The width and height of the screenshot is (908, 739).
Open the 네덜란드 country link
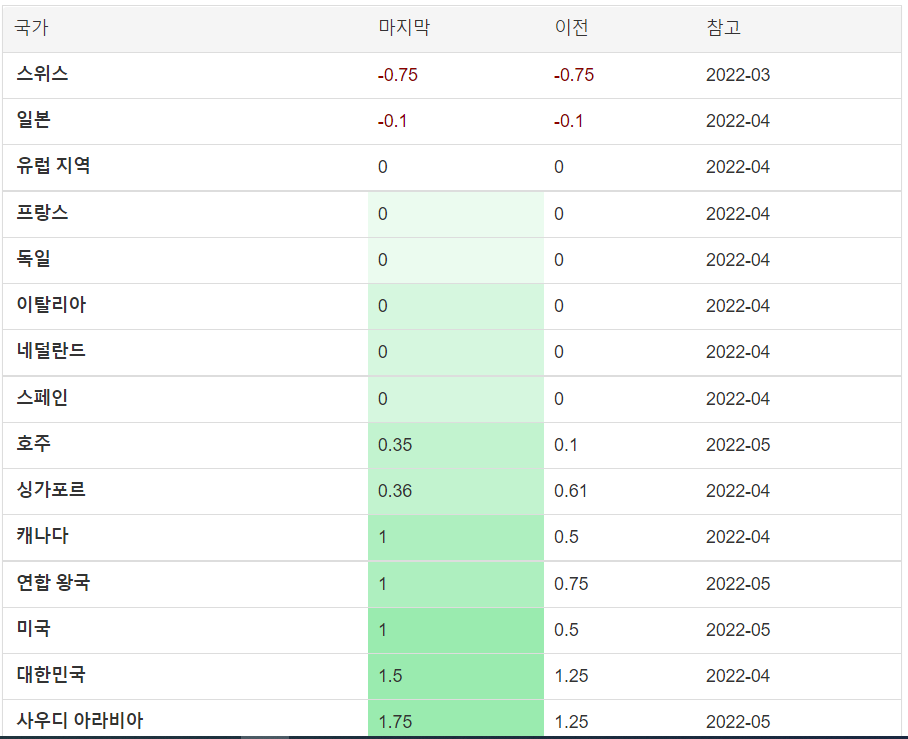51,350
